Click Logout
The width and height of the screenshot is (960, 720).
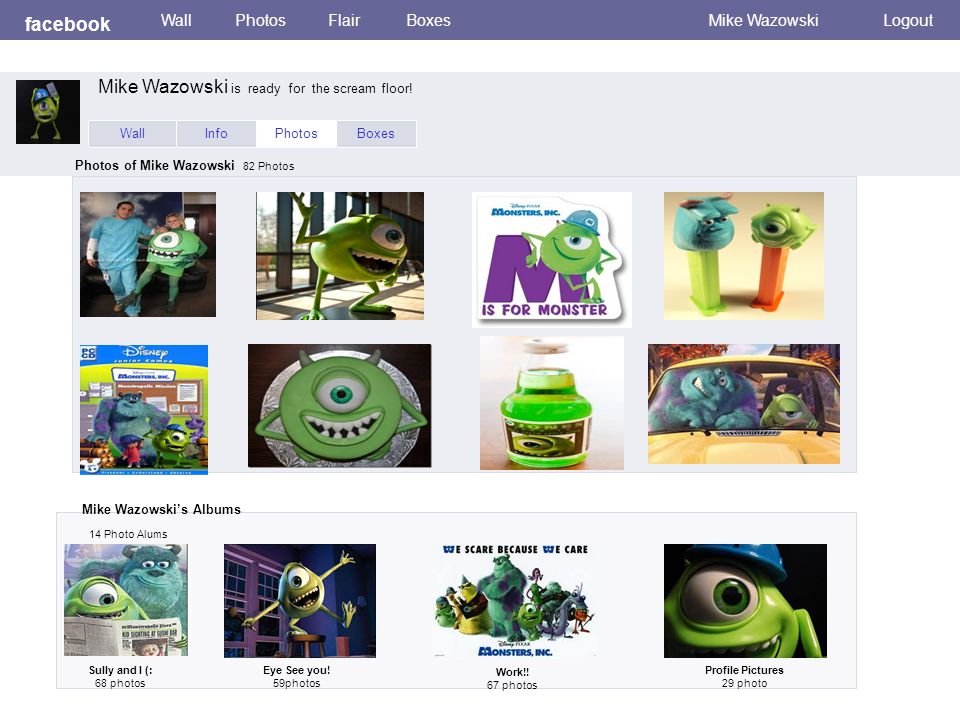point(908,20)
